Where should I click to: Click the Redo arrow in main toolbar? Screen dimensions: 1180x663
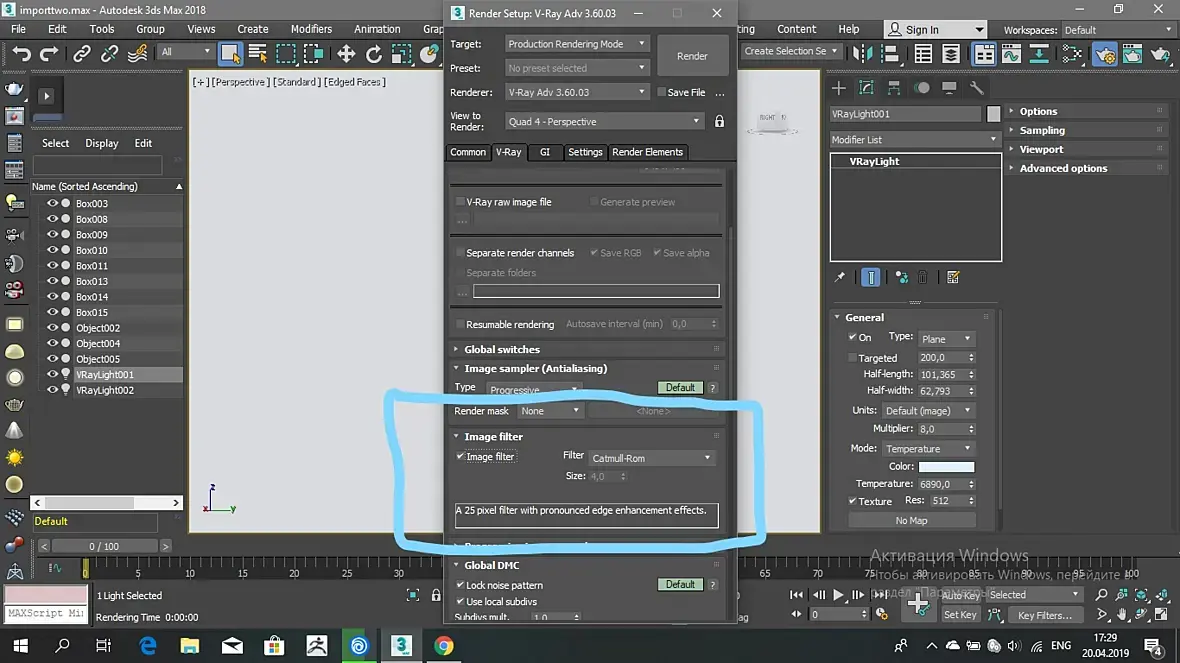(49, 53)
